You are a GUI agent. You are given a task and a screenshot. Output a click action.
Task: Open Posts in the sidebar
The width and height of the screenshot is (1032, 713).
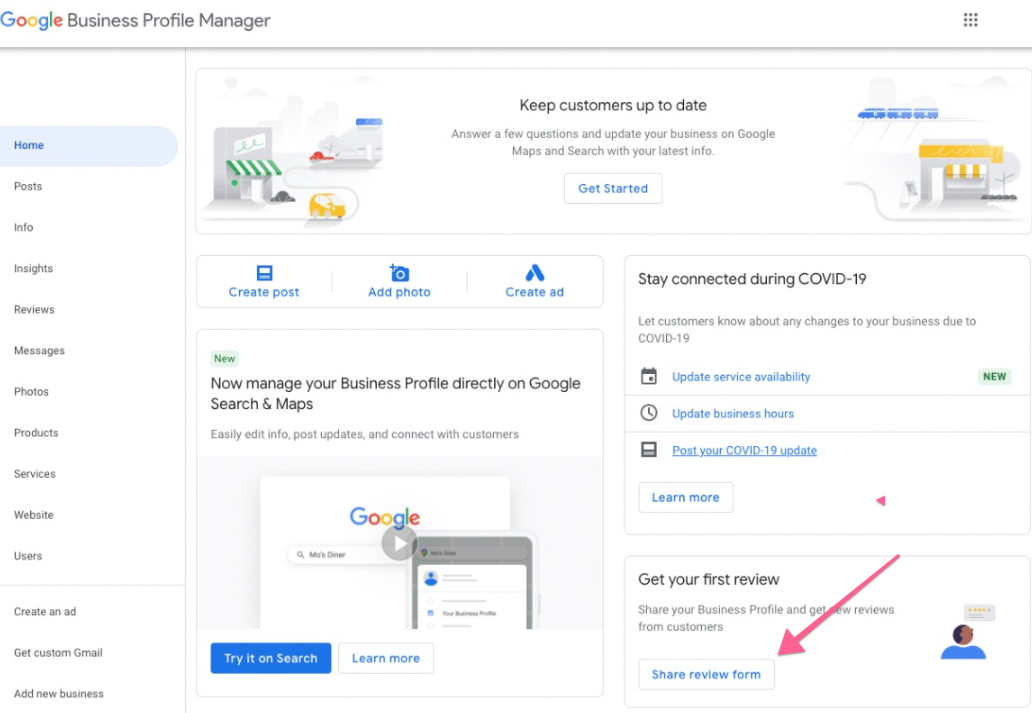click(x=28, y=186)
